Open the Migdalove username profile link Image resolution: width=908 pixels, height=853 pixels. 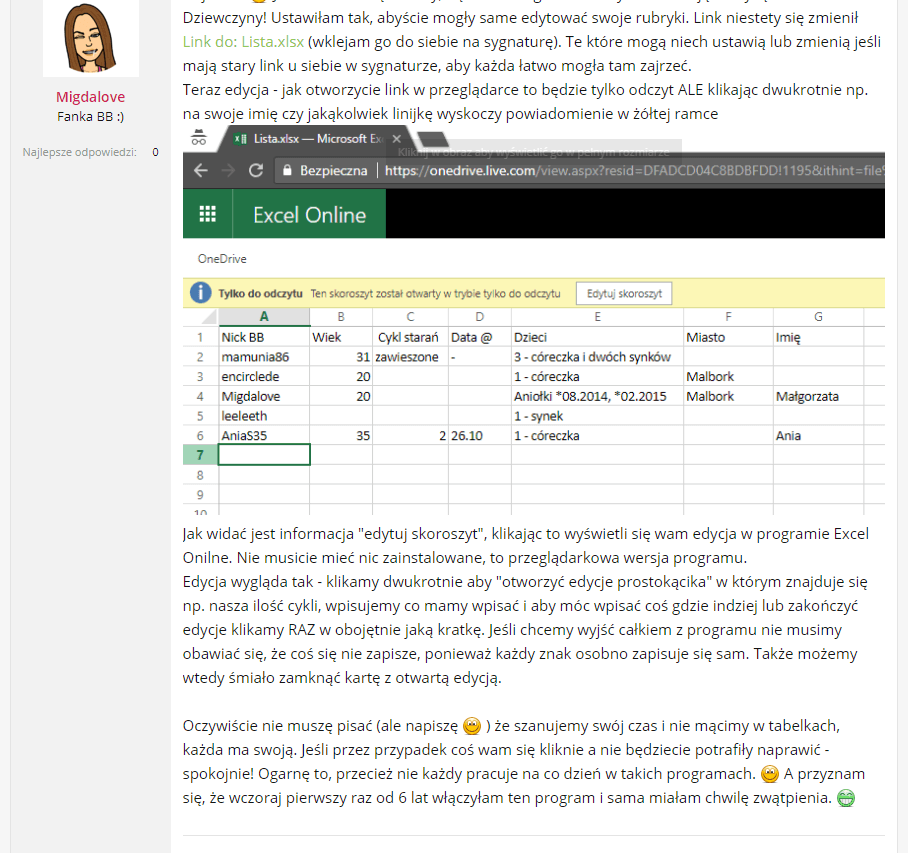[x=90, y=96]
